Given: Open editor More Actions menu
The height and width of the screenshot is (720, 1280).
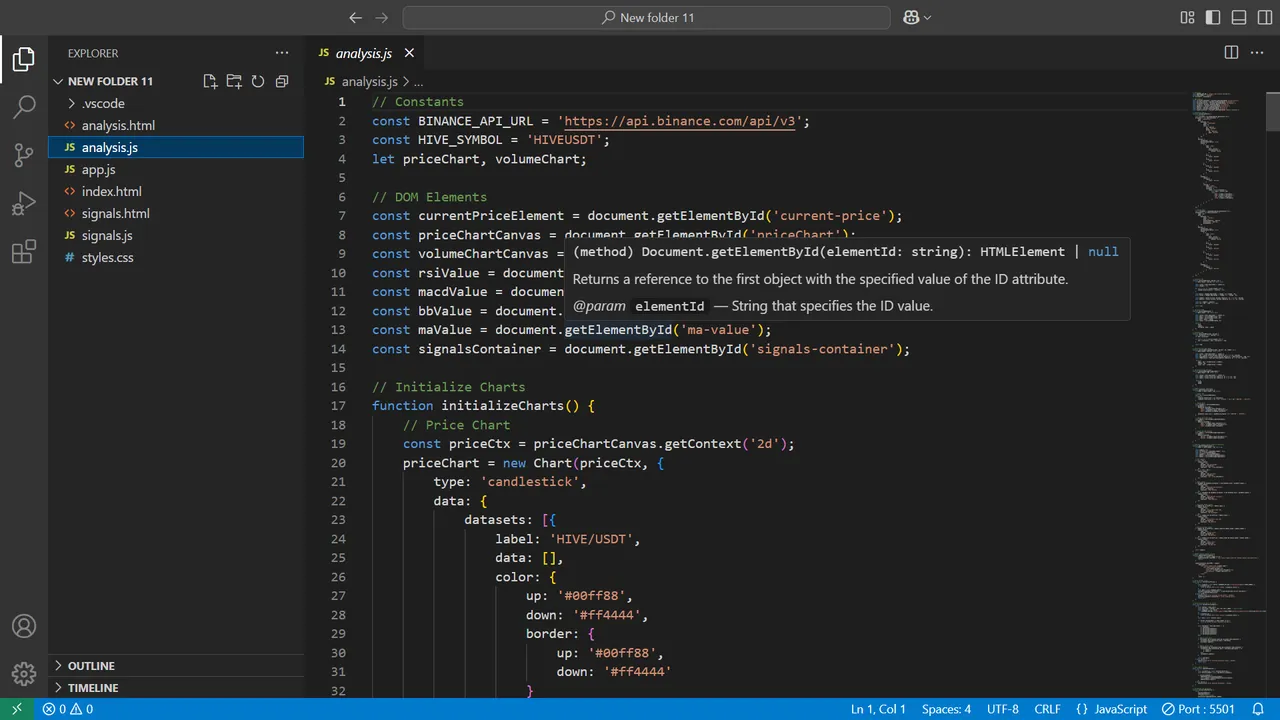Looking at the screenshot, I should point(1258,52).
